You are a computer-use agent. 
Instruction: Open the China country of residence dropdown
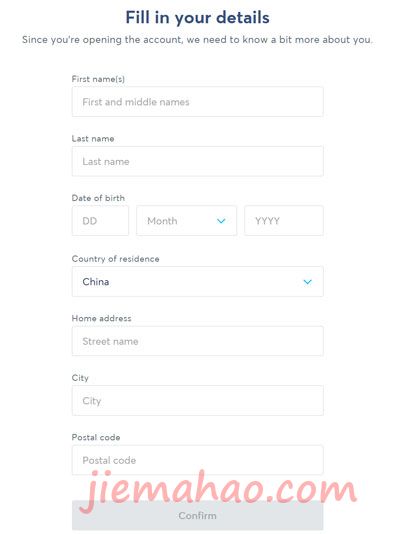coord(197,282)
